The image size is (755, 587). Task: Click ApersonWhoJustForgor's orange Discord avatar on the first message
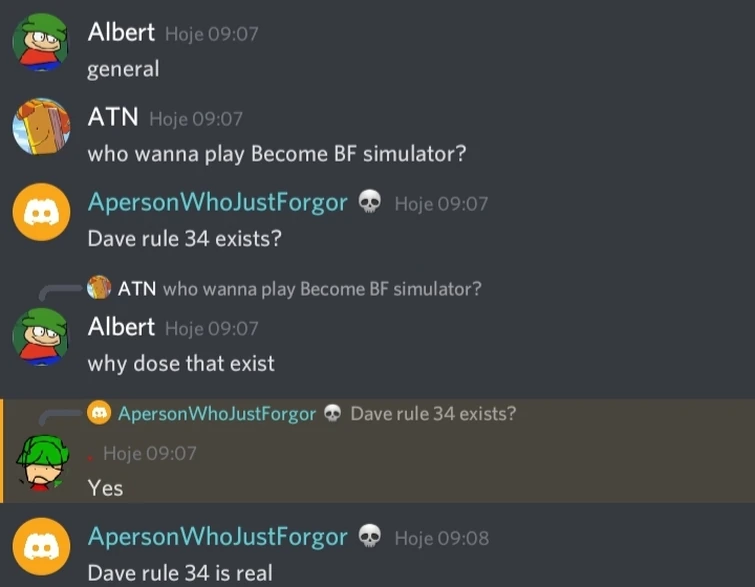point(41,212)
